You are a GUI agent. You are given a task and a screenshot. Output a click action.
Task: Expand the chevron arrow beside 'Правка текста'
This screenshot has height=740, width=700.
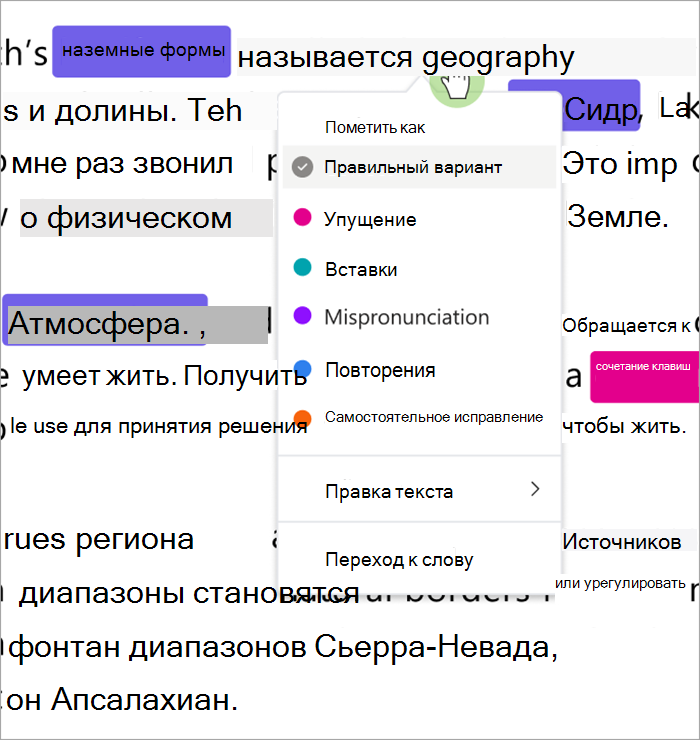[x=535, y=489]
